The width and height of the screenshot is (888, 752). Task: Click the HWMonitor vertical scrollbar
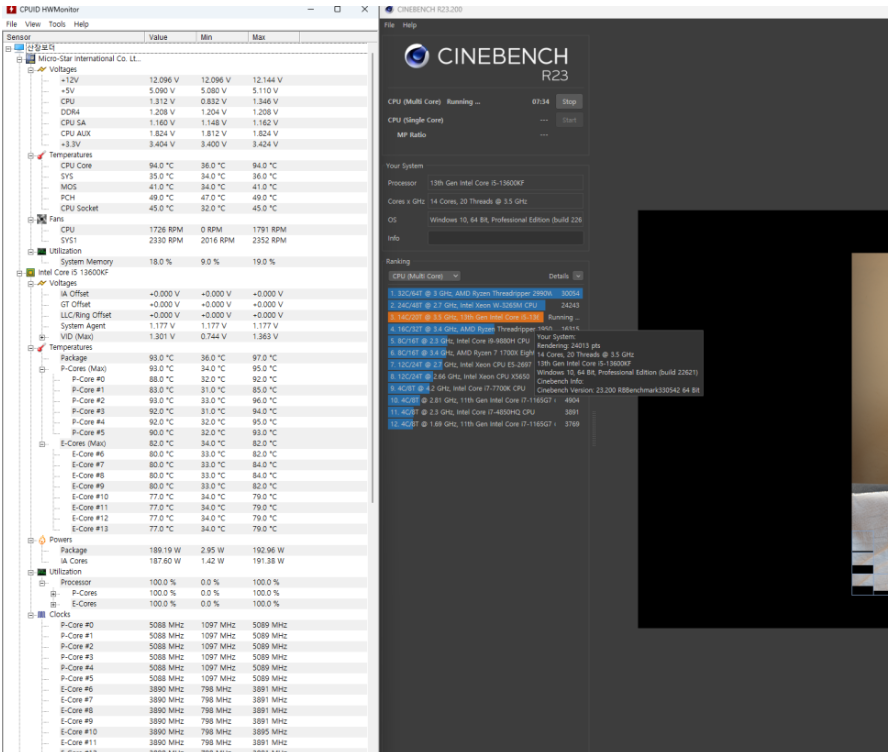click(372, 277)
